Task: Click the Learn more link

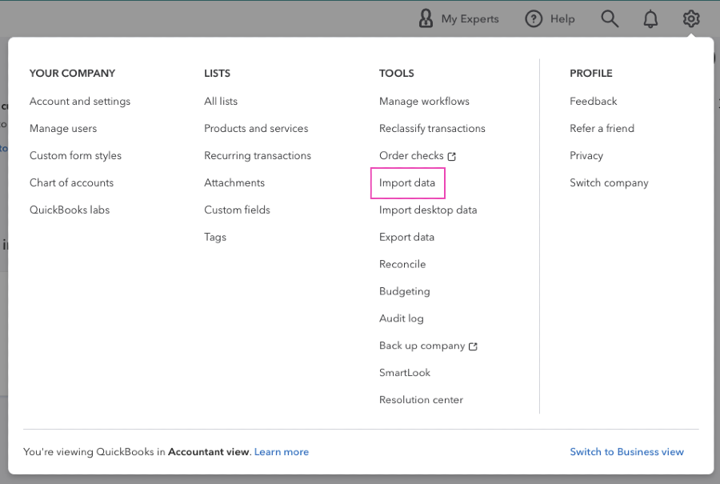Action: (x=281, y=452)
